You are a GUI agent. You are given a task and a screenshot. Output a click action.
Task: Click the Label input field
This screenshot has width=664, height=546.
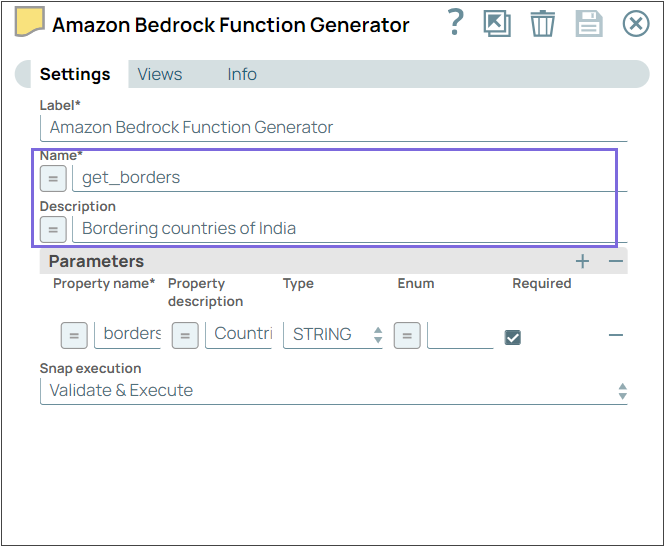[334, 127]
